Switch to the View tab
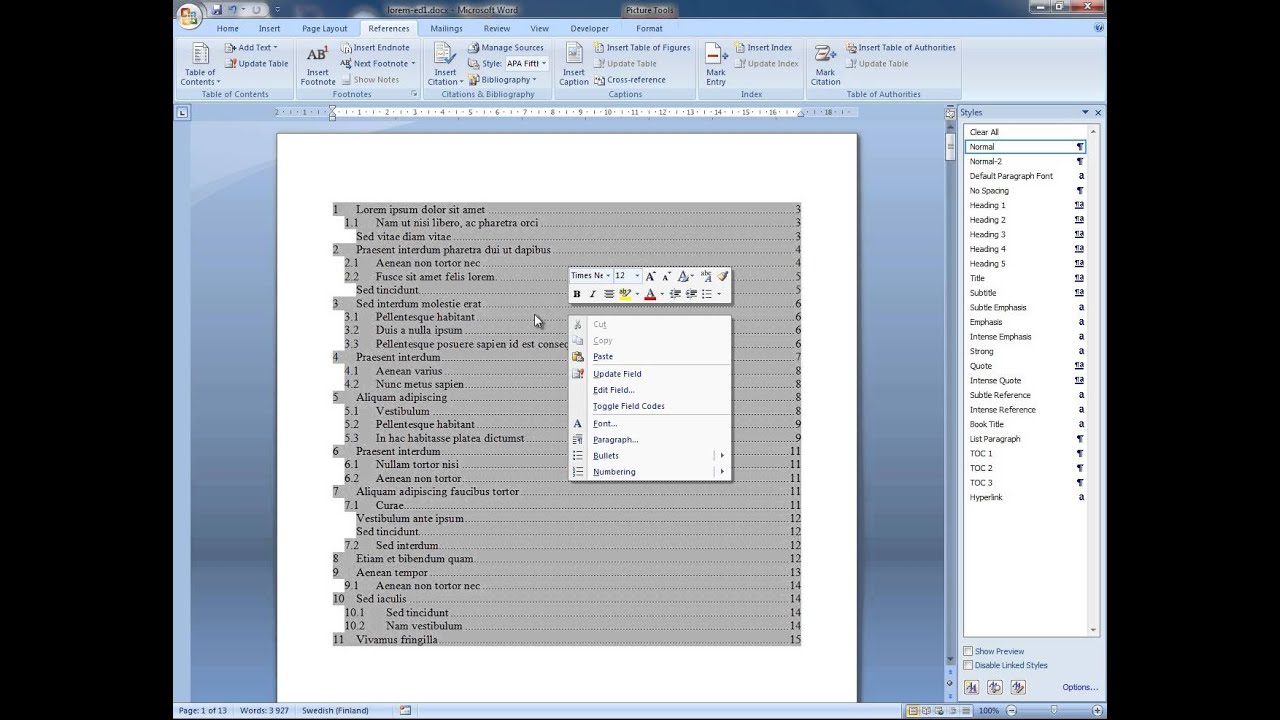This screenshot has height=720, width=1280. [x=540, y=28]
